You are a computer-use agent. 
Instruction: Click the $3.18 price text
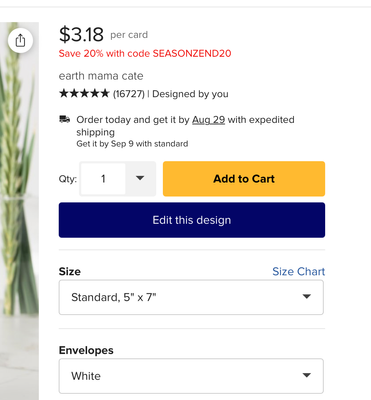(x=81, y=35)
